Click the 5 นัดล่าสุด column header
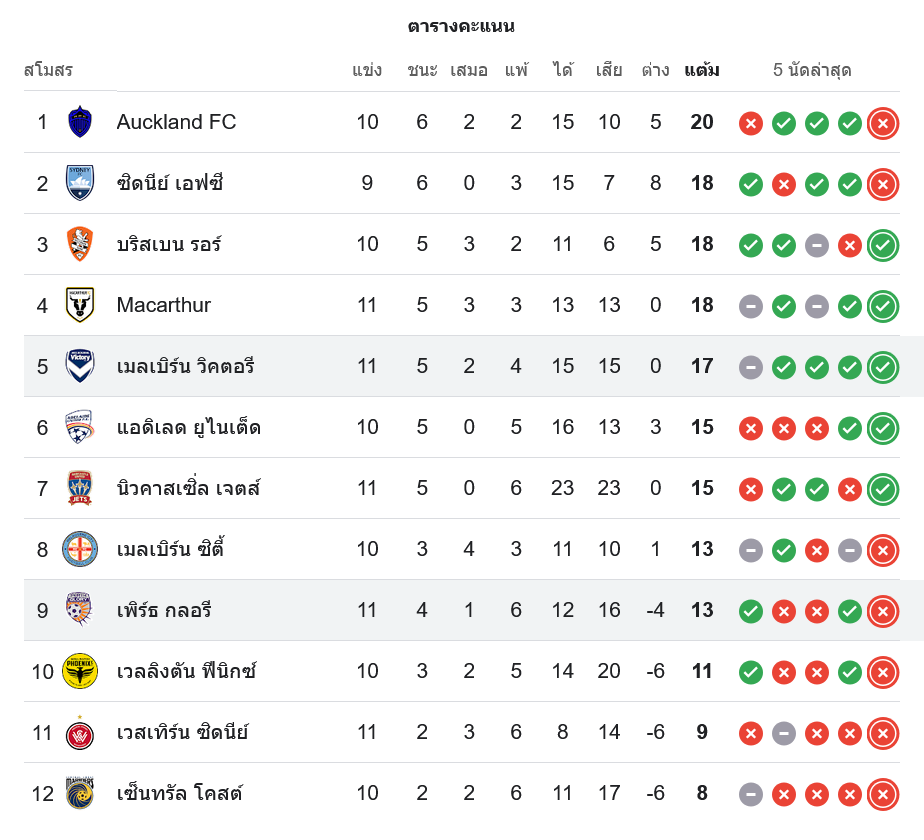The height and width of the screenshot is (840, 924). (x=812, y=71)
